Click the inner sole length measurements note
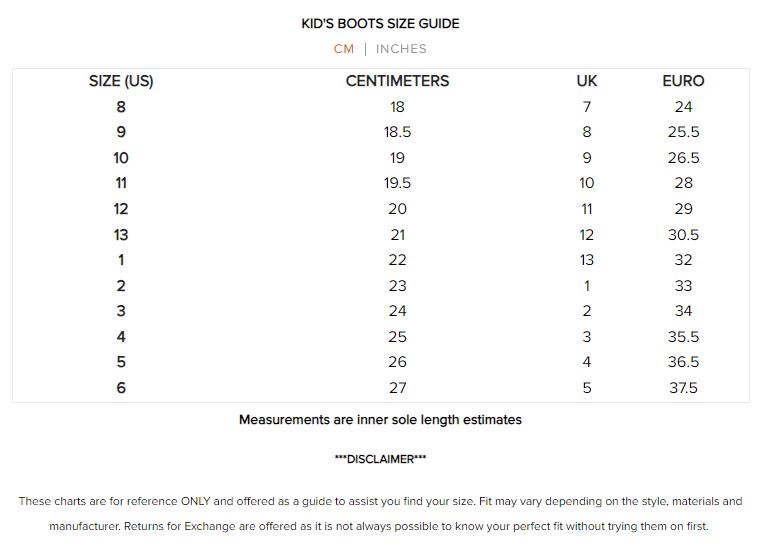 [380, 420]
